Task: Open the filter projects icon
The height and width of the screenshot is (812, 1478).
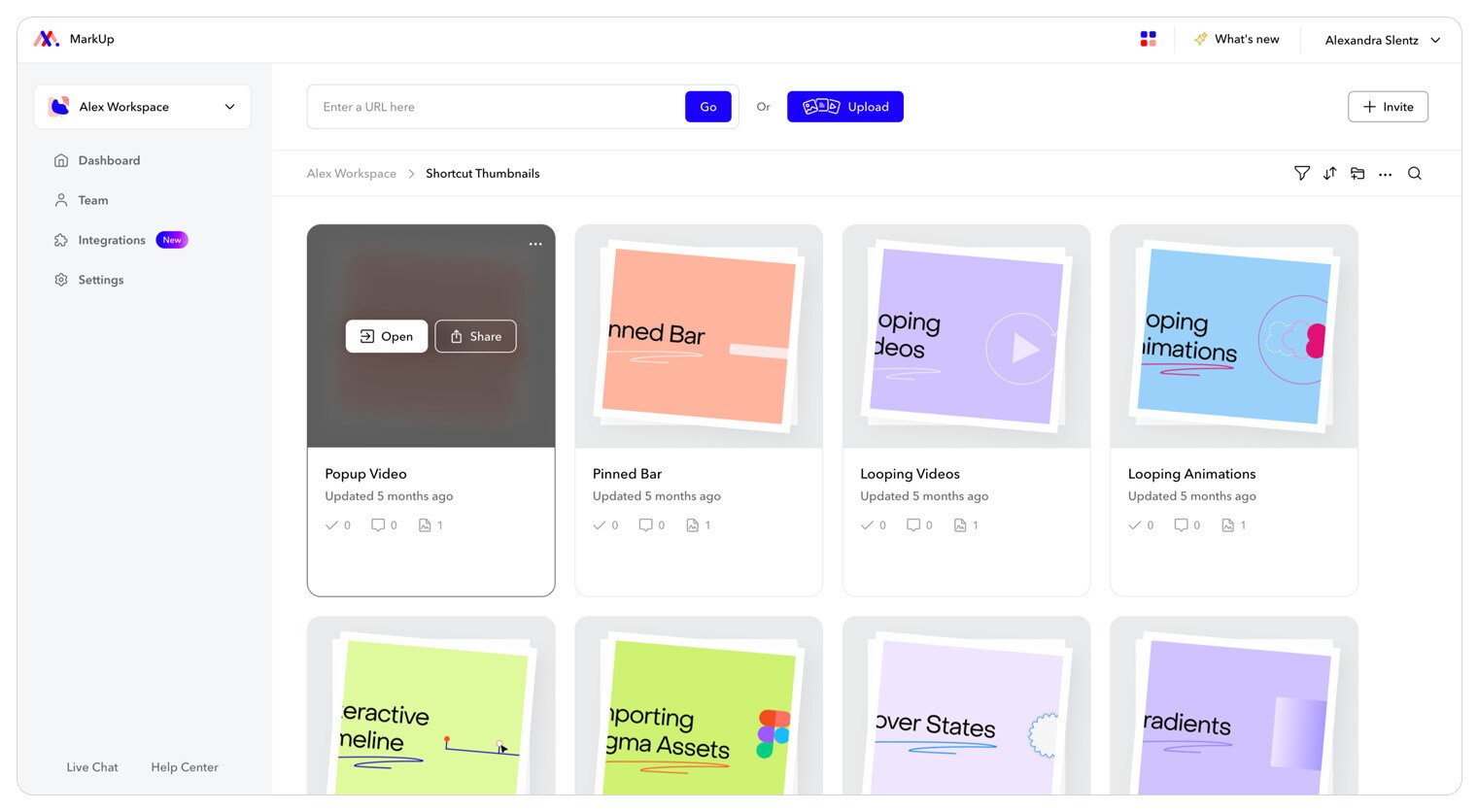Action: pos(1301,173)
